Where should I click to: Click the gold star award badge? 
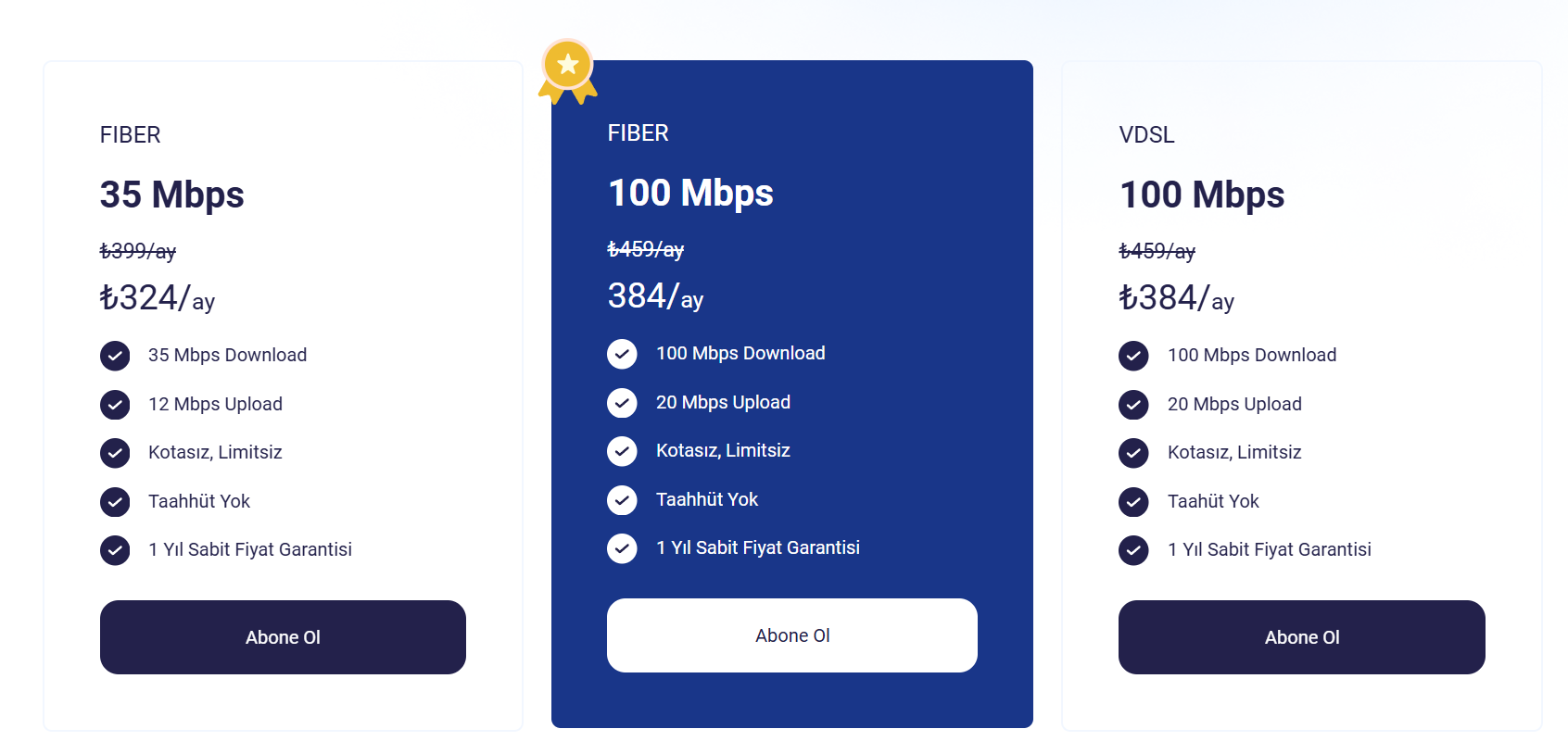point(568,71)
